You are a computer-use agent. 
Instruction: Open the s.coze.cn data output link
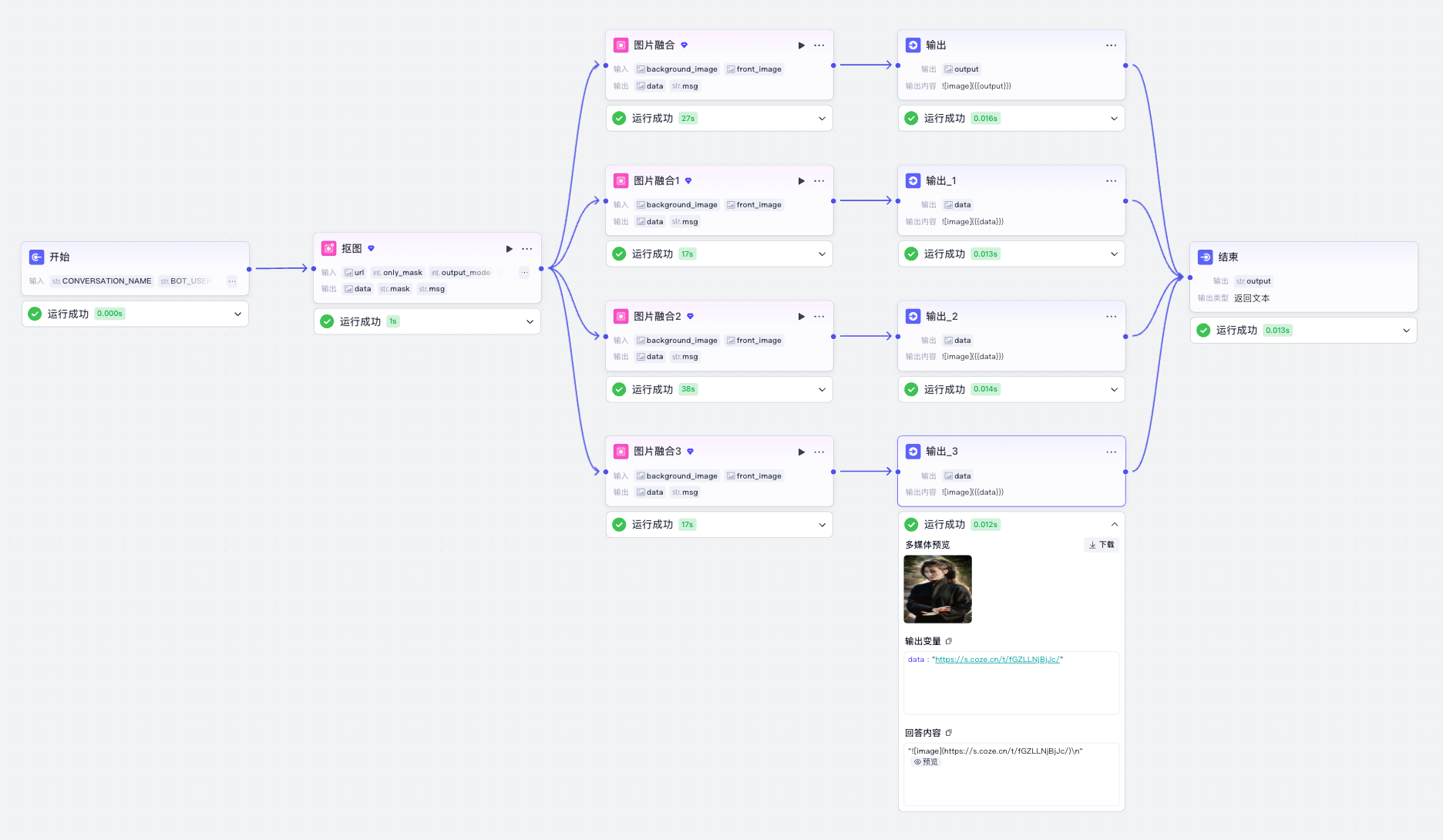click(997, 660)
